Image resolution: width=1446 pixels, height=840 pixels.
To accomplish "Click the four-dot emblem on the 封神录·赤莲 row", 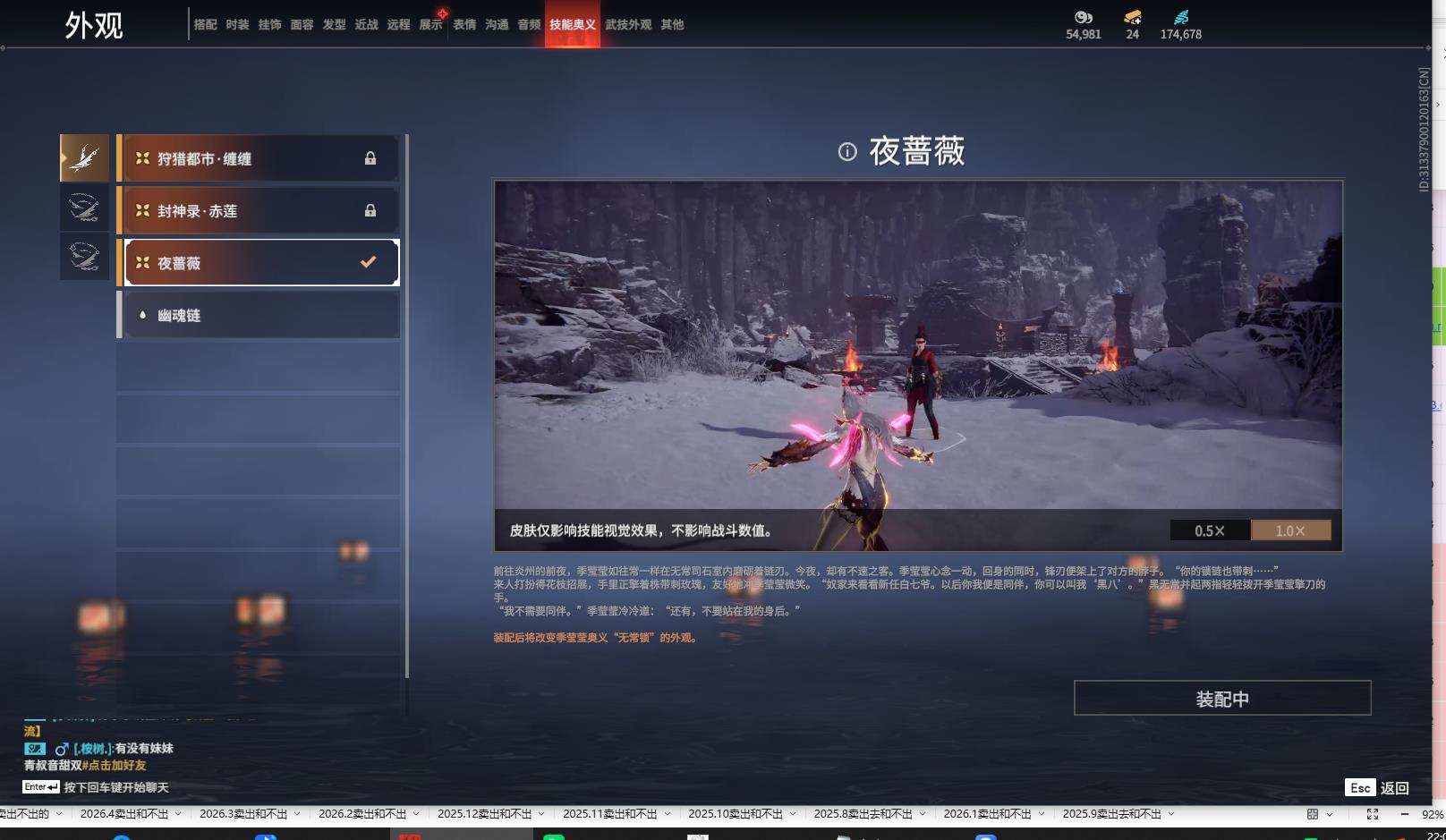I will tap(142, 210).
